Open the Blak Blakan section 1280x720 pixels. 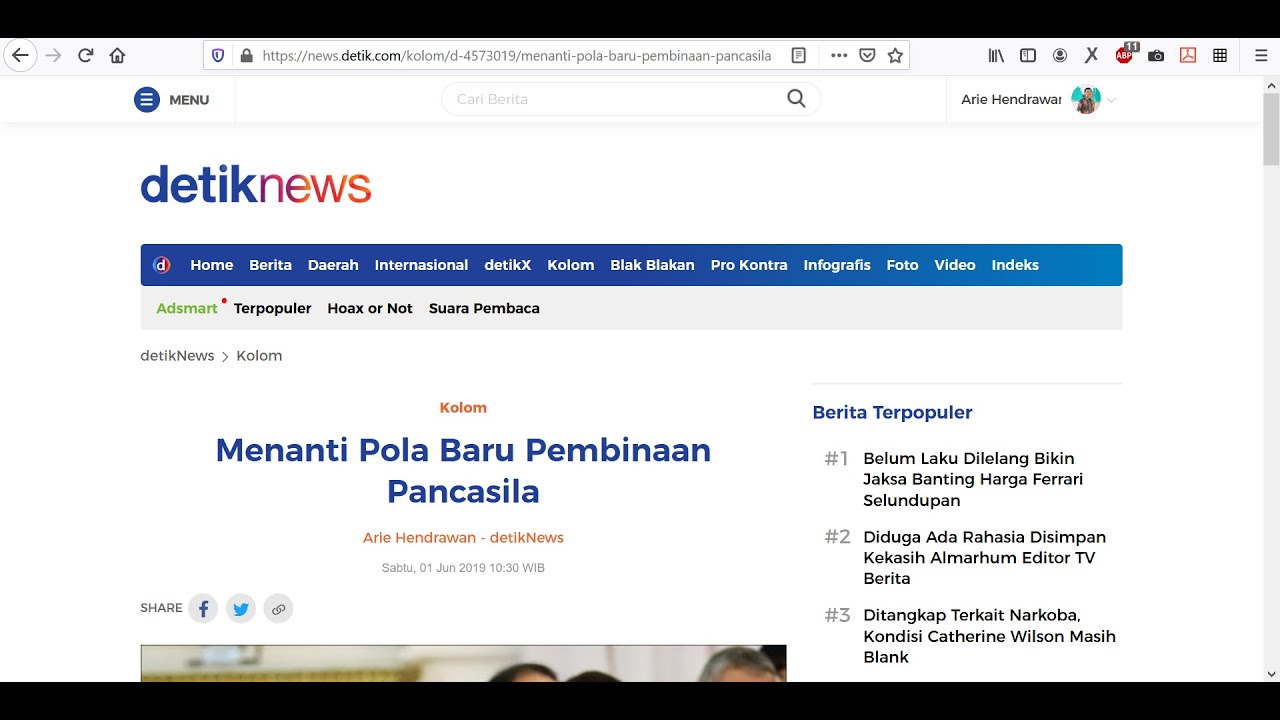coord(652,265)
